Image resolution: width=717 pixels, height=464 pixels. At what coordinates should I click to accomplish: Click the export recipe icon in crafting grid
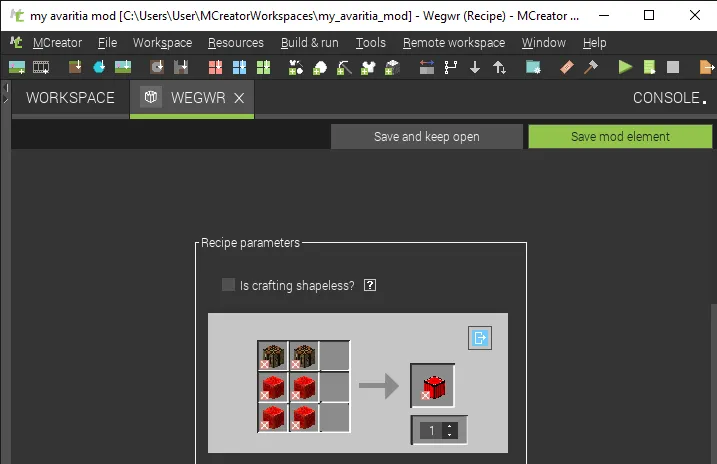click(x=480, y=338)
